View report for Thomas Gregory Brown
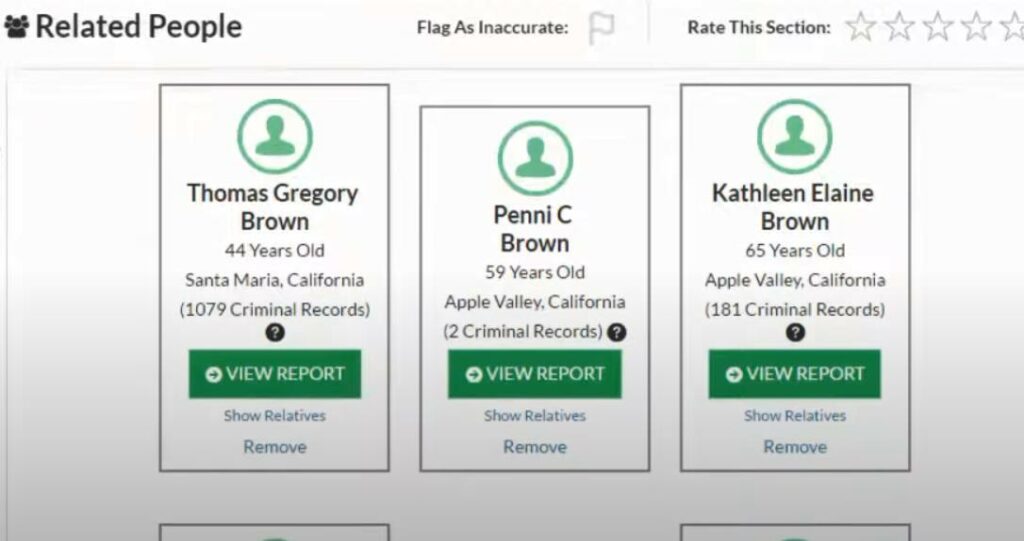1024x541 pixels. click(275, 374)
